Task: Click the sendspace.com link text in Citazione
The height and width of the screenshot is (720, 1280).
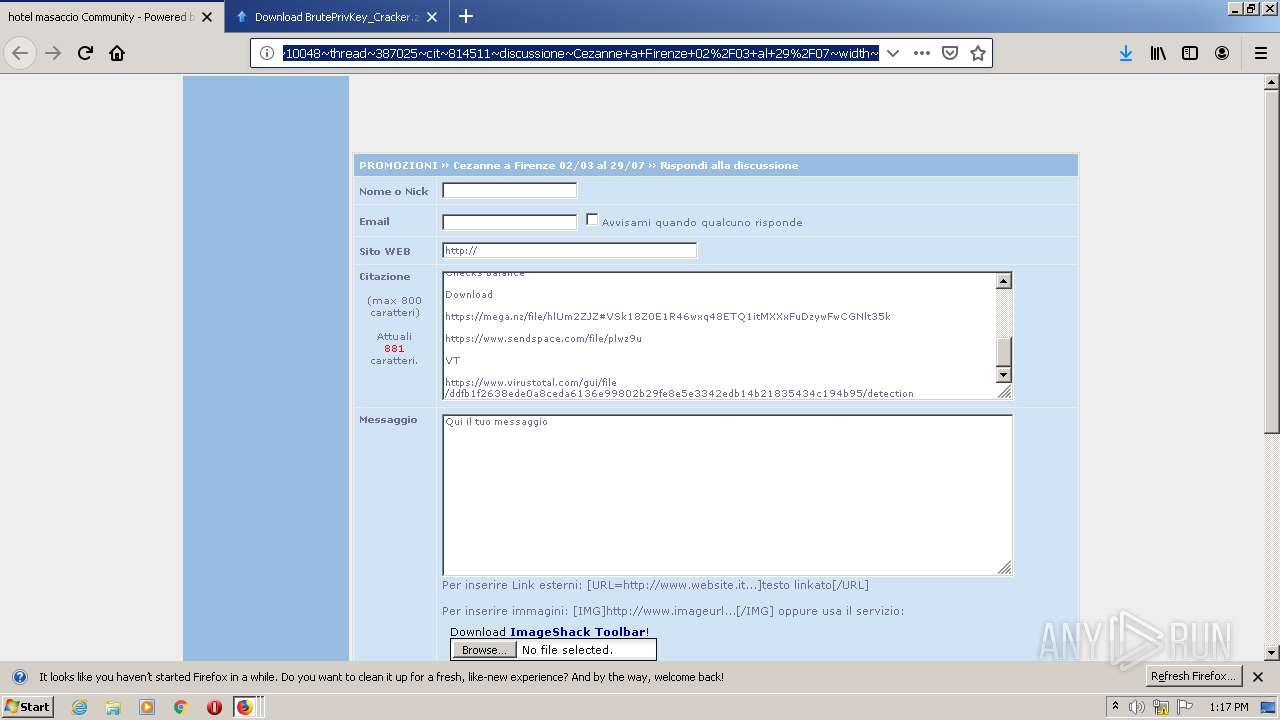Action: 543,338
